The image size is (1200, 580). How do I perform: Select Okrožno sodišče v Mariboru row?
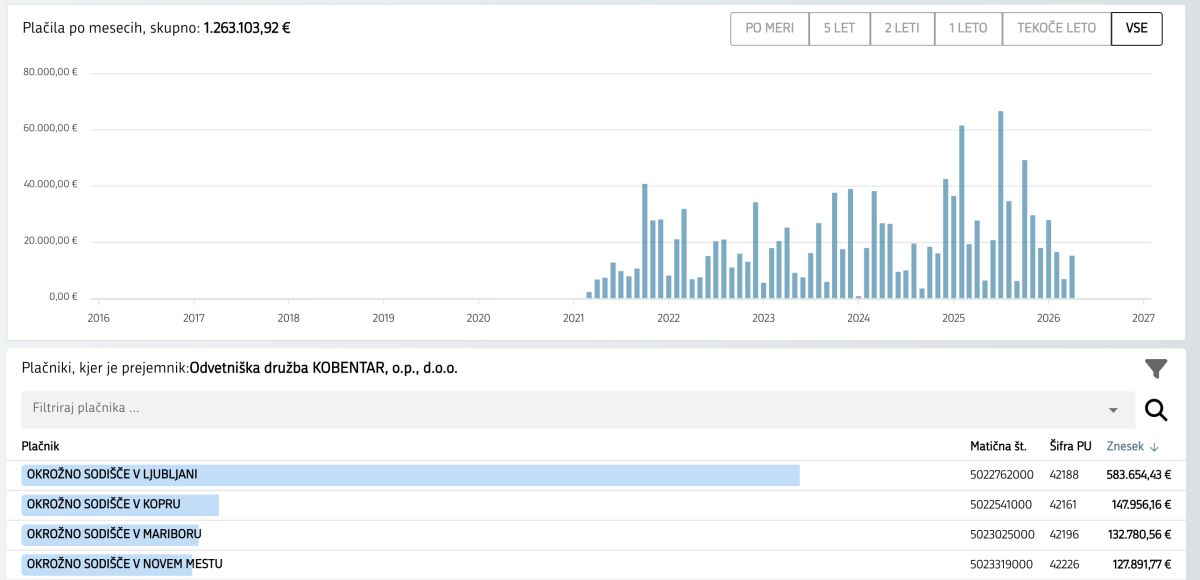113,534
